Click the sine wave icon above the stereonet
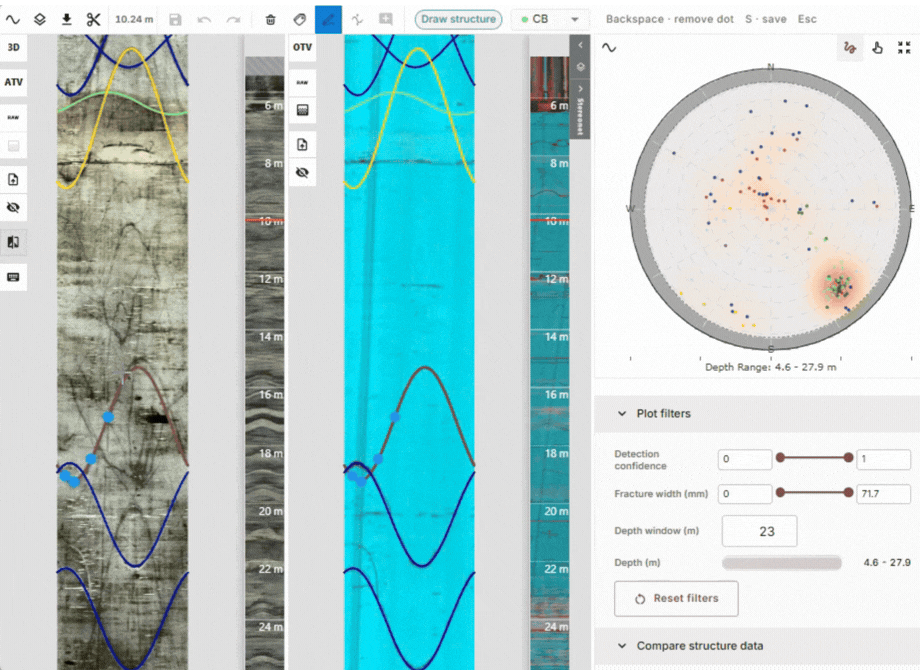Image resolution: width=920 pixels, height=670 pixels. [609, 48]
